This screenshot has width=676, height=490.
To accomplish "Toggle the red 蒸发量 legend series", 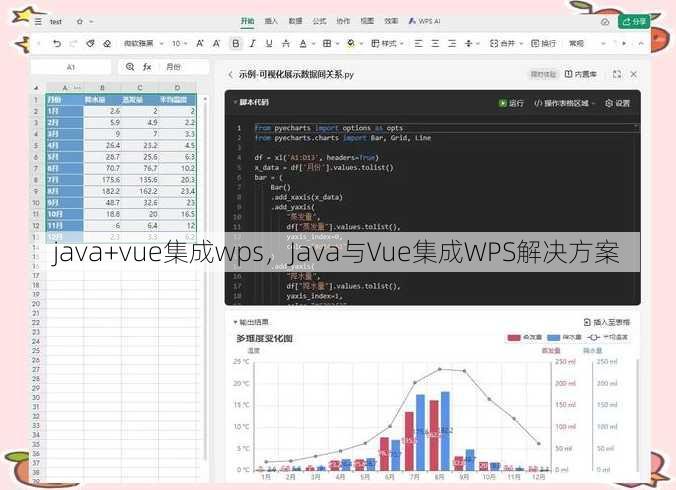I will 524,337.
